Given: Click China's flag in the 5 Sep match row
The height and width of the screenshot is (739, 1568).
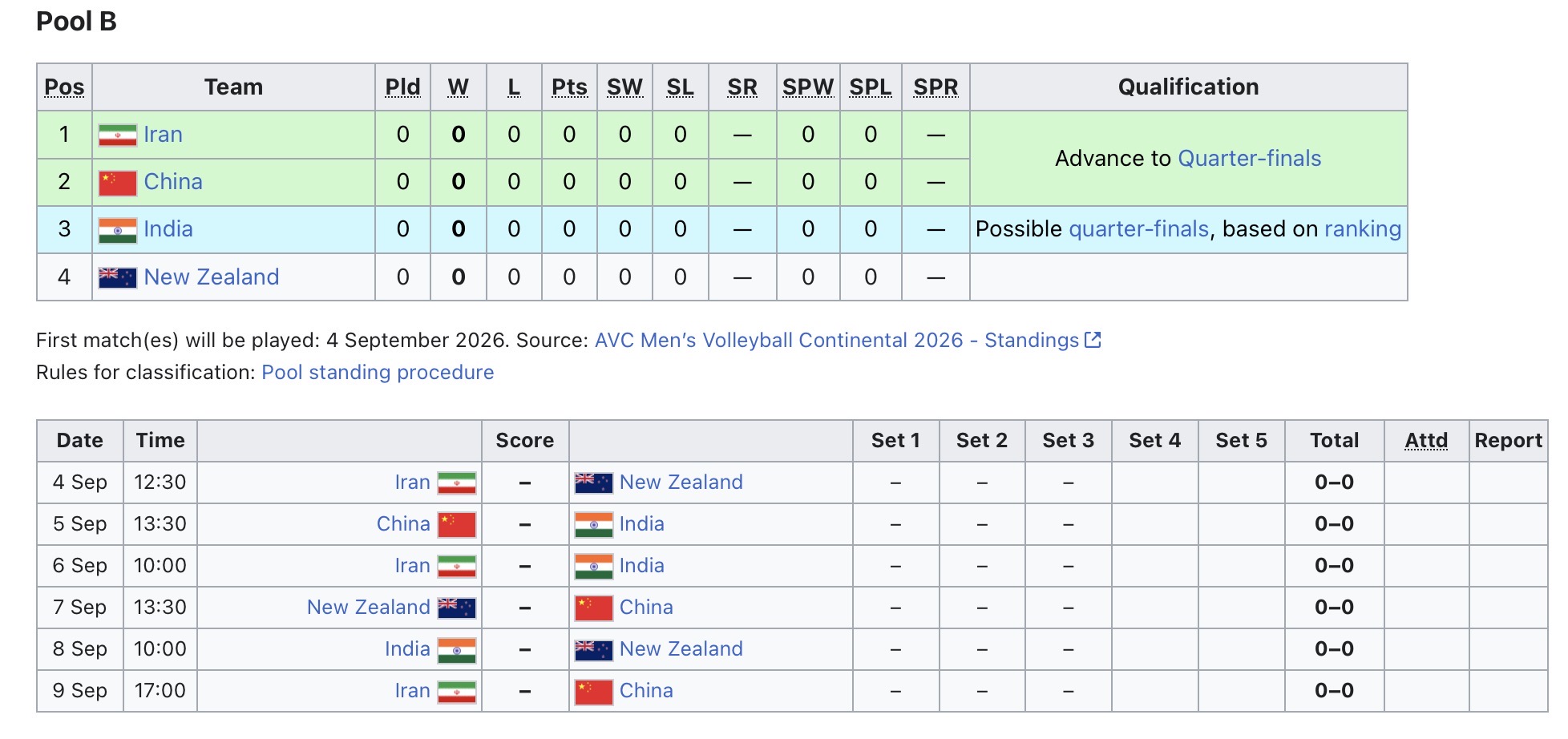Looking at the screenshot, I should [457, 524].
